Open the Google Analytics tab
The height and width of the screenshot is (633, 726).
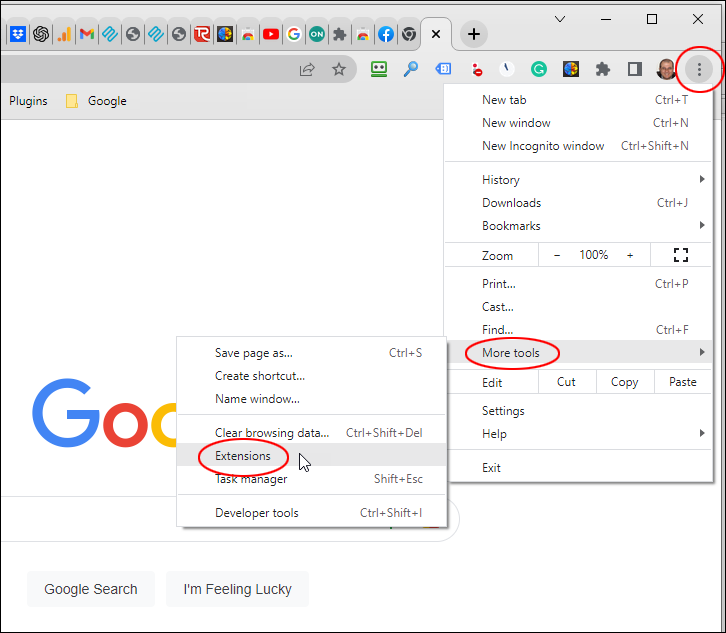(64, 34)
